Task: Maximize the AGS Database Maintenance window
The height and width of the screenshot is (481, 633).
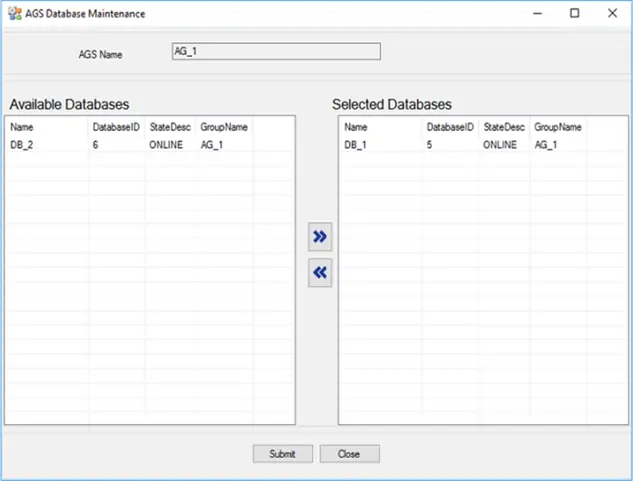Action: (x=574, y=13)
